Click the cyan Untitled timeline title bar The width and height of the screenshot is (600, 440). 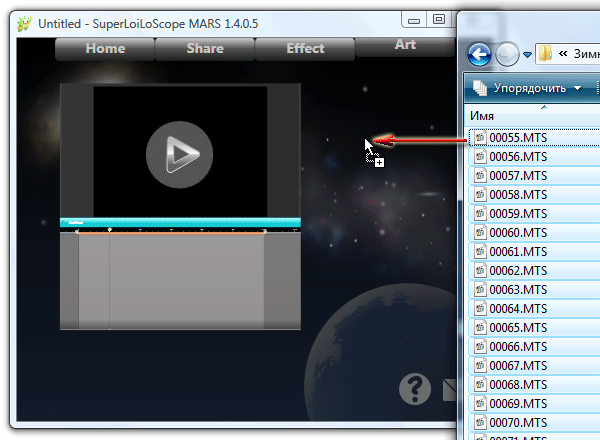tap(180, 222)
